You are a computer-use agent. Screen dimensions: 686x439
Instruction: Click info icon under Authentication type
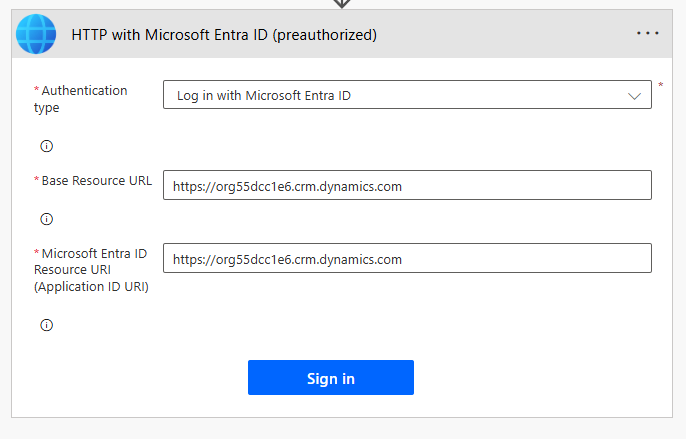[x=46, y=146]
